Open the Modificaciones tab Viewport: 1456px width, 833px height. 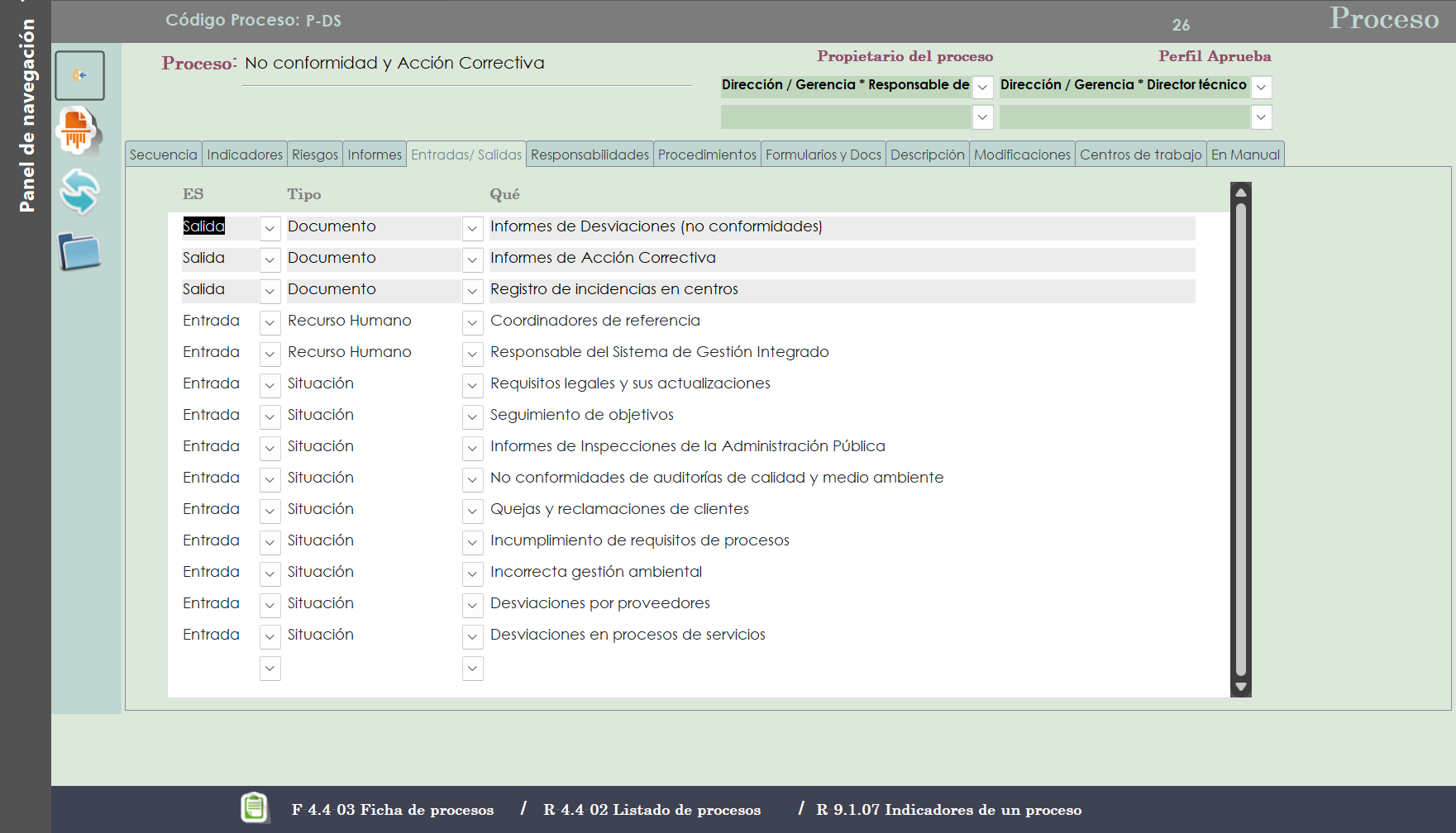(1022, 155)
